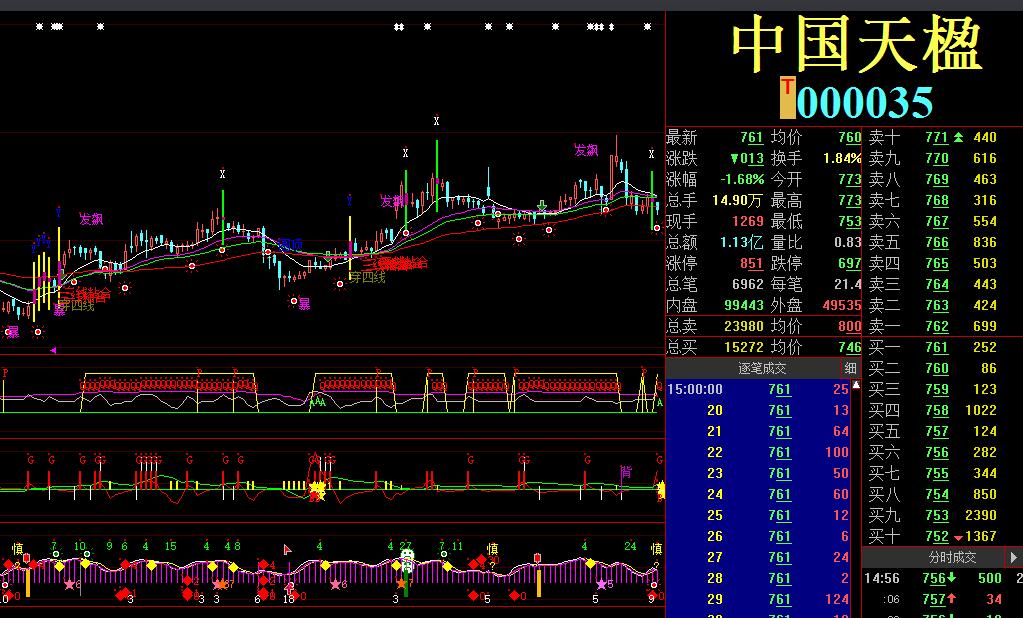This screenshot has width=1023, height=618.
Task: Click the green double-up arrow on 卖十 row
Action: pos(958,138)
